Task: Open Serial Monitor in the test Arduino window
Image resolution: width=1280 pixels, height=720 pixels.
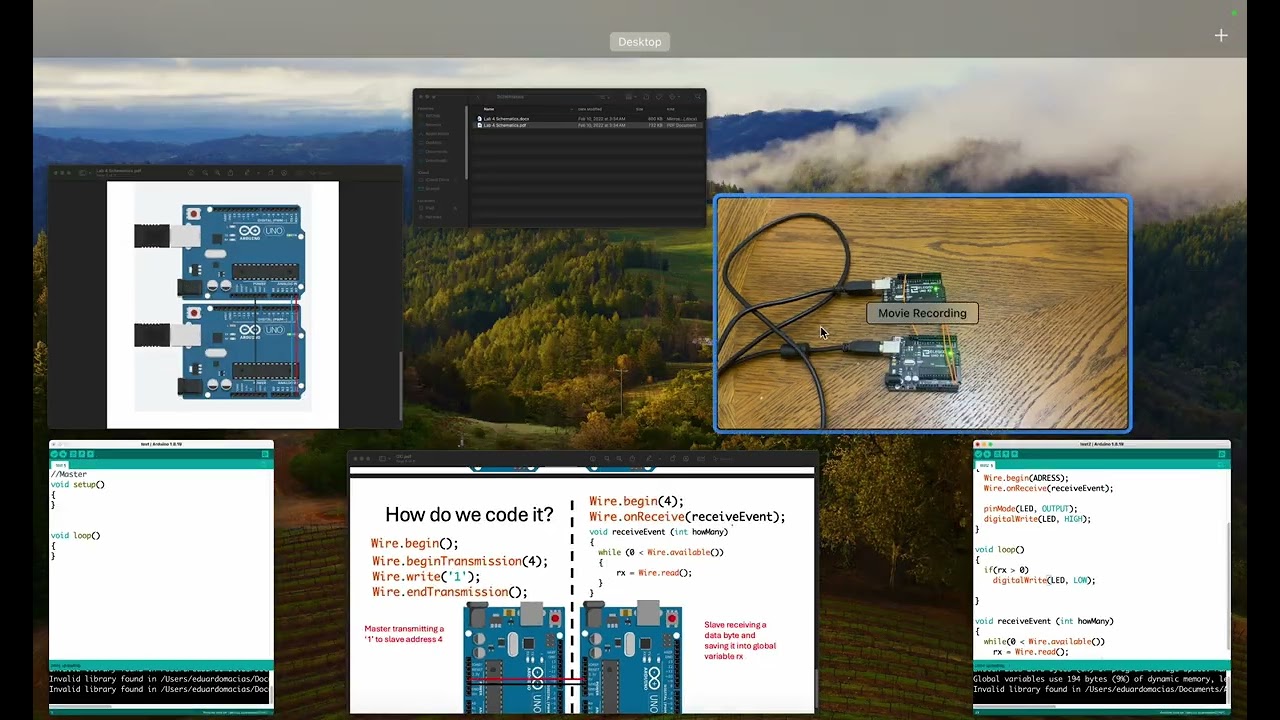Action: pos(265,454)
